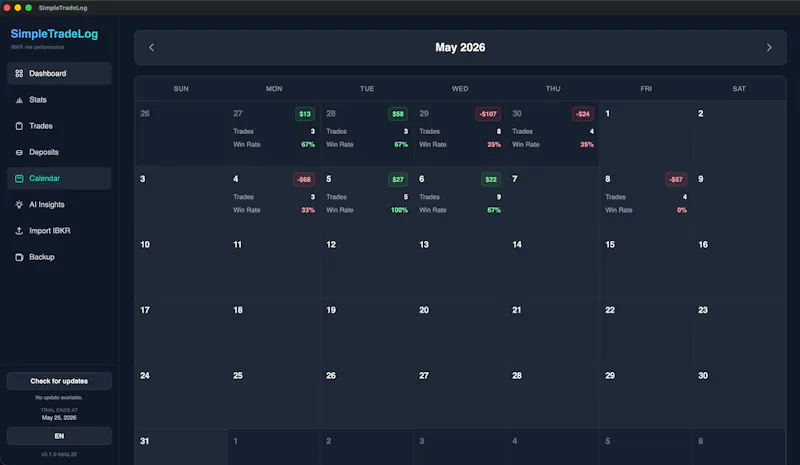Open the Dashboard page
Image resolution: width=800 pixels, height=465 pixels.
(59, 74)
